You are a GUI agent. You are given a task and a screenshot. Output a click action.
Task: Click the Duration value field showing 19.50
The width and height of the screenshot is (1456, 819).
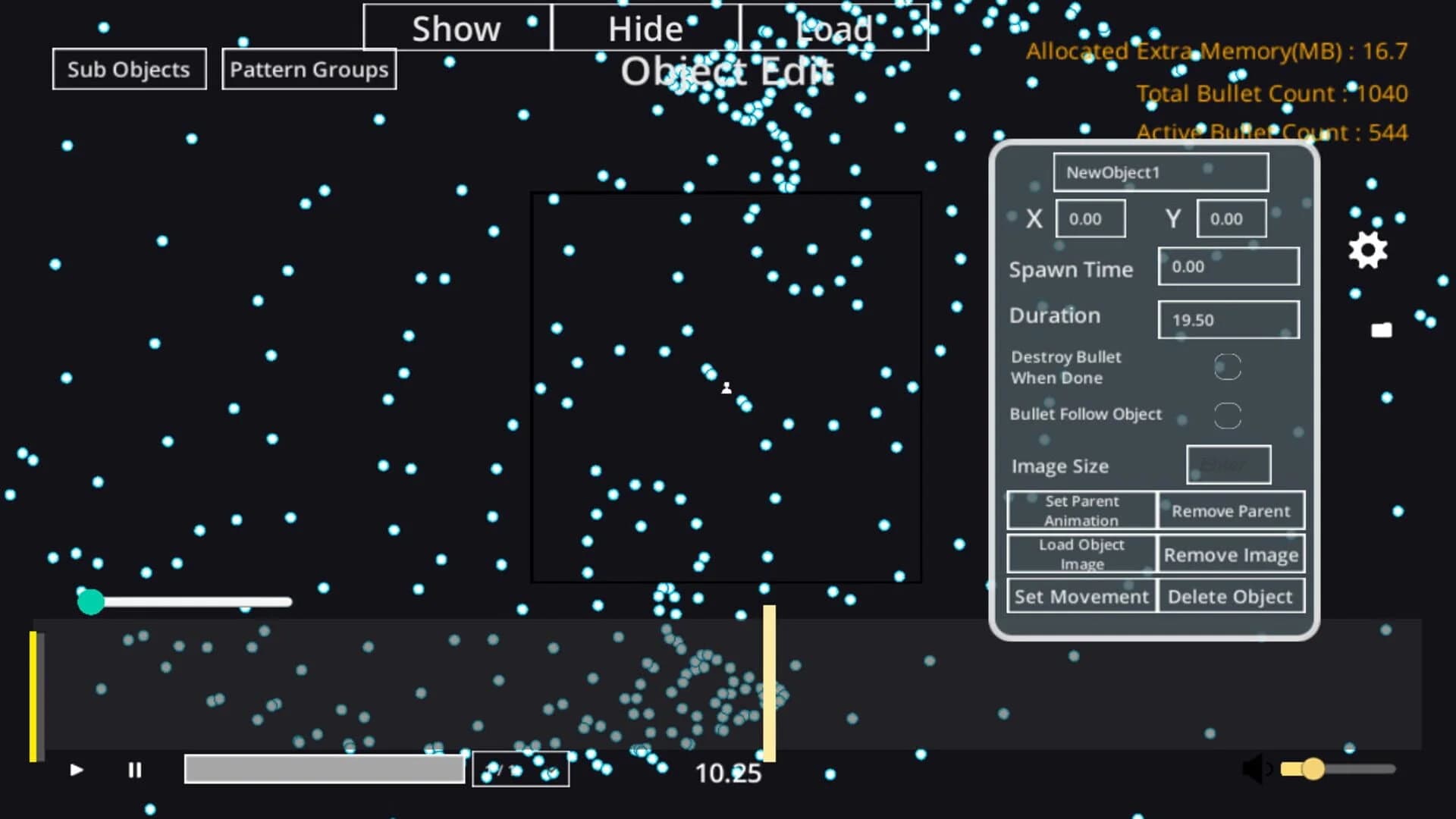[x=1227, y=319]
